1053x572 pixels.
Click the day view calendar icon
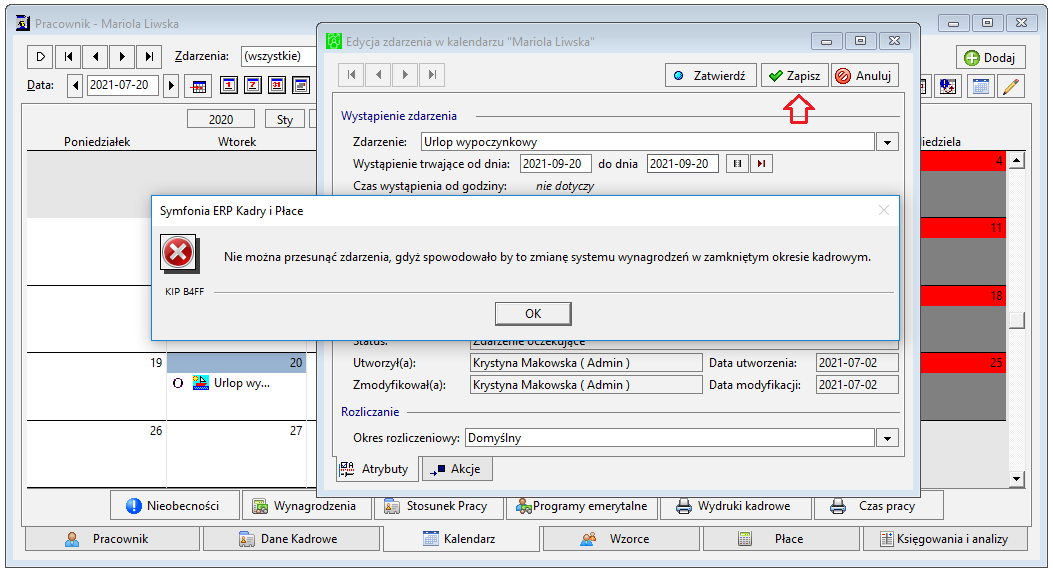(x=229, y=85)
